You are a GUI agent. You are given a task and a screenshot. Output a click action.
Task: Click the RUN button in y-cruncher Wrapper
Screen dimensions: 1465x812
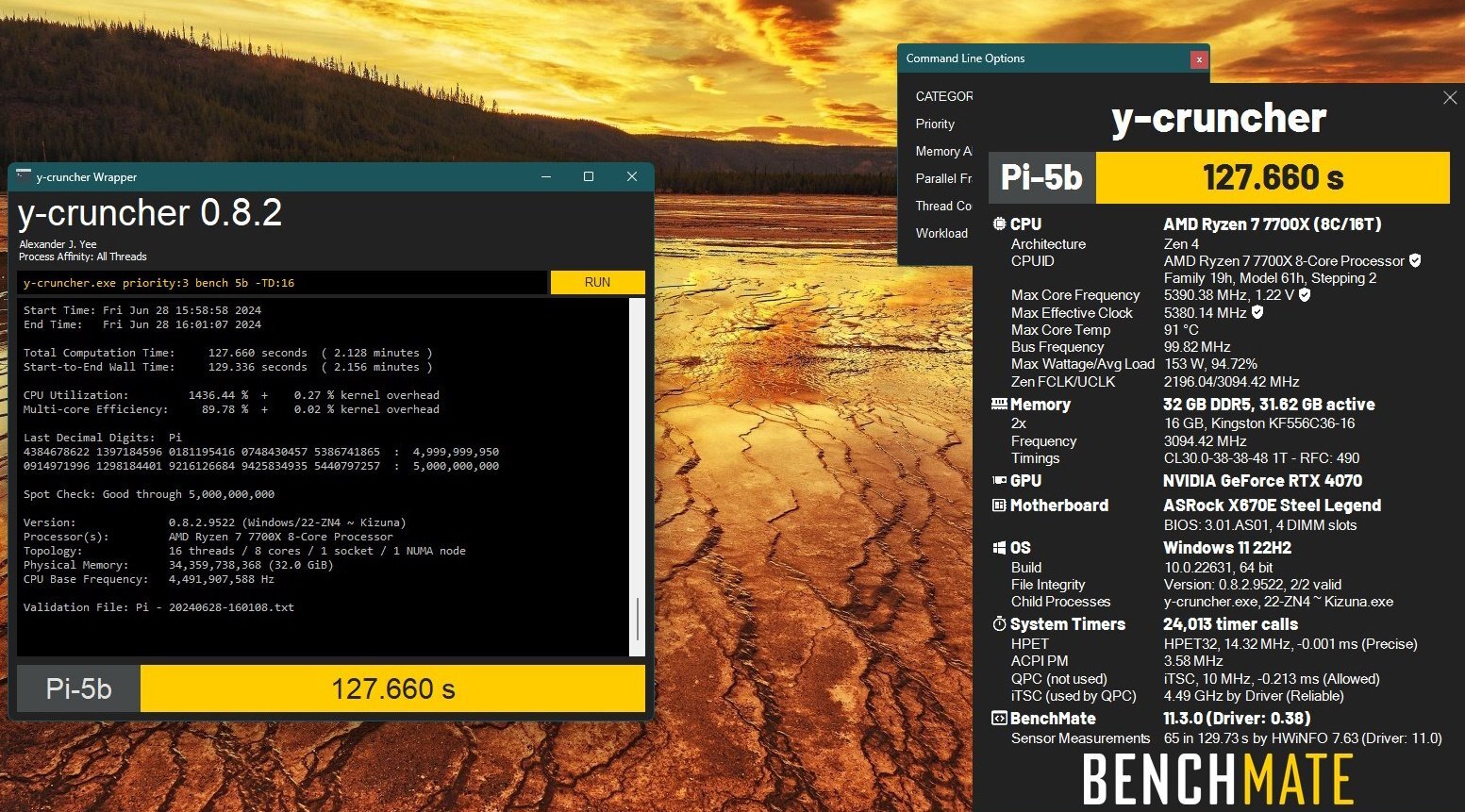coord(597,282)
